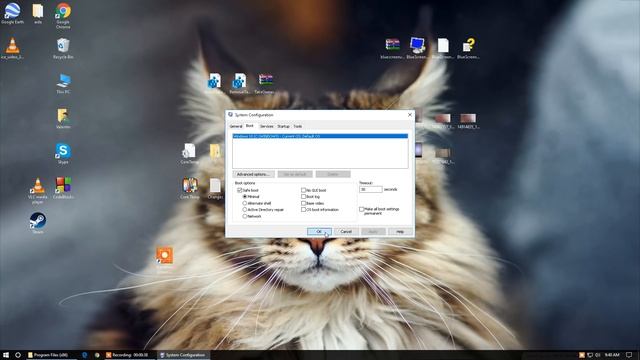
Task: Switch to the Tools tab
Action: coord(298,127)
